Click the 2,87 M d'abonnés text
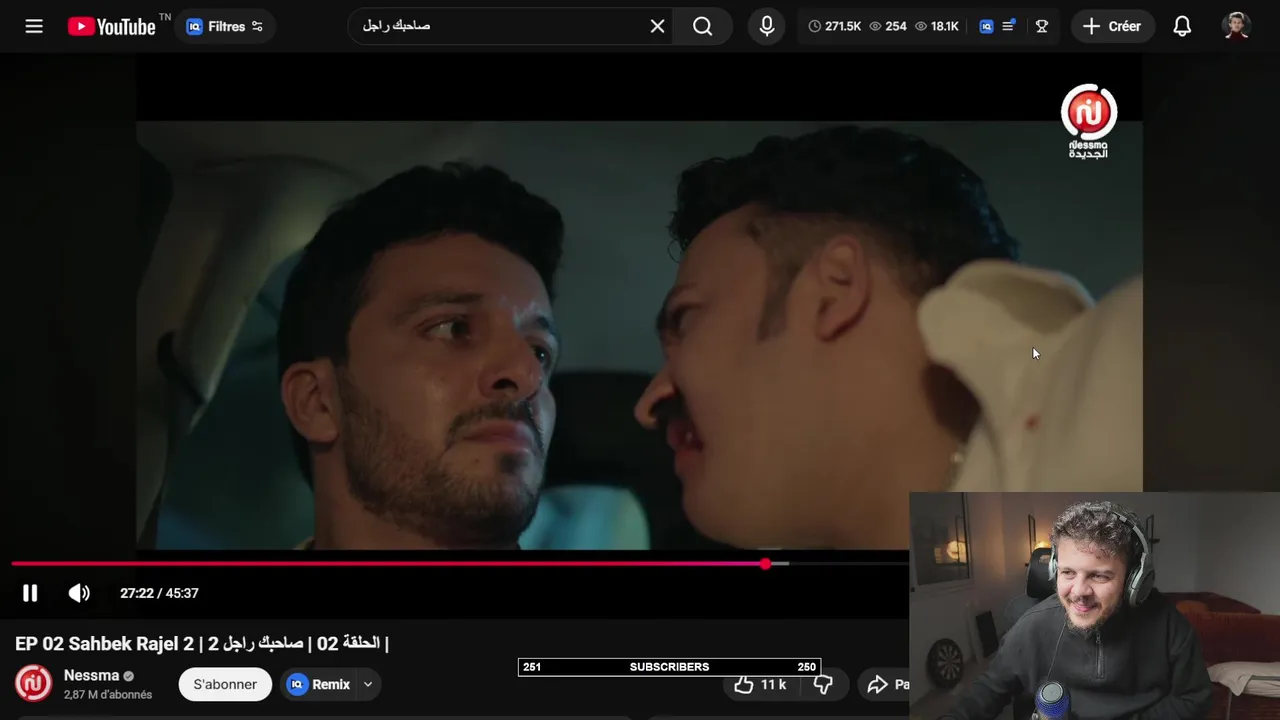Screen dimensions: 1280x720 pos(108,695)
